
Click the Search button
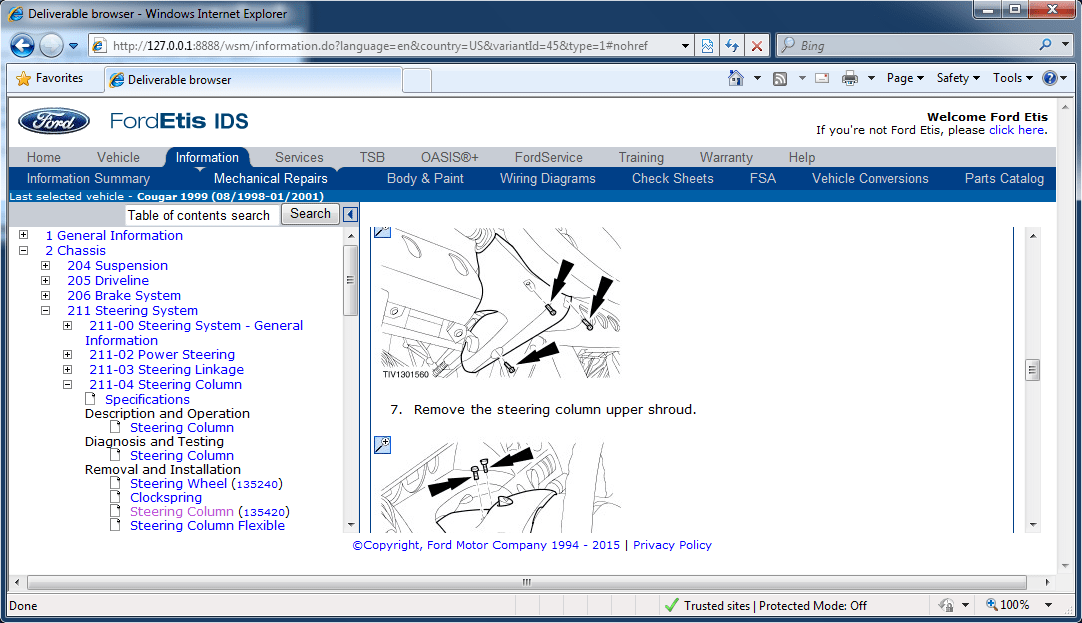310,214
